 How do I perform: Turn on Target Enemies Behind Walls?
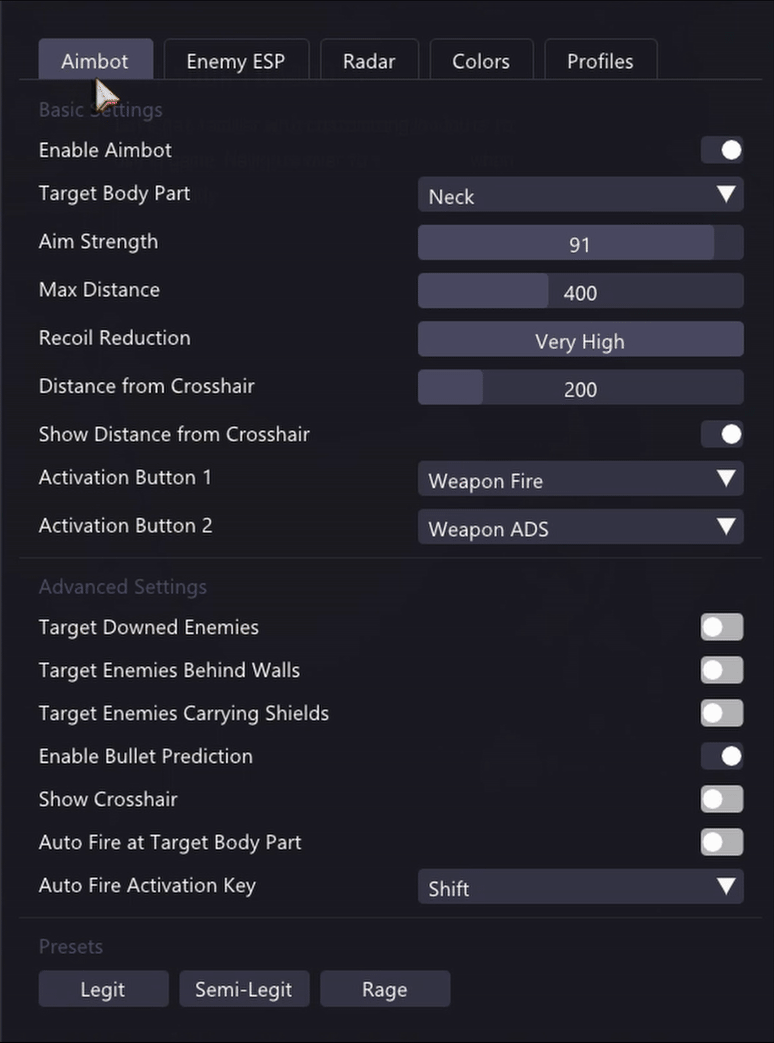pyautogui.click(x=721, y=670)
